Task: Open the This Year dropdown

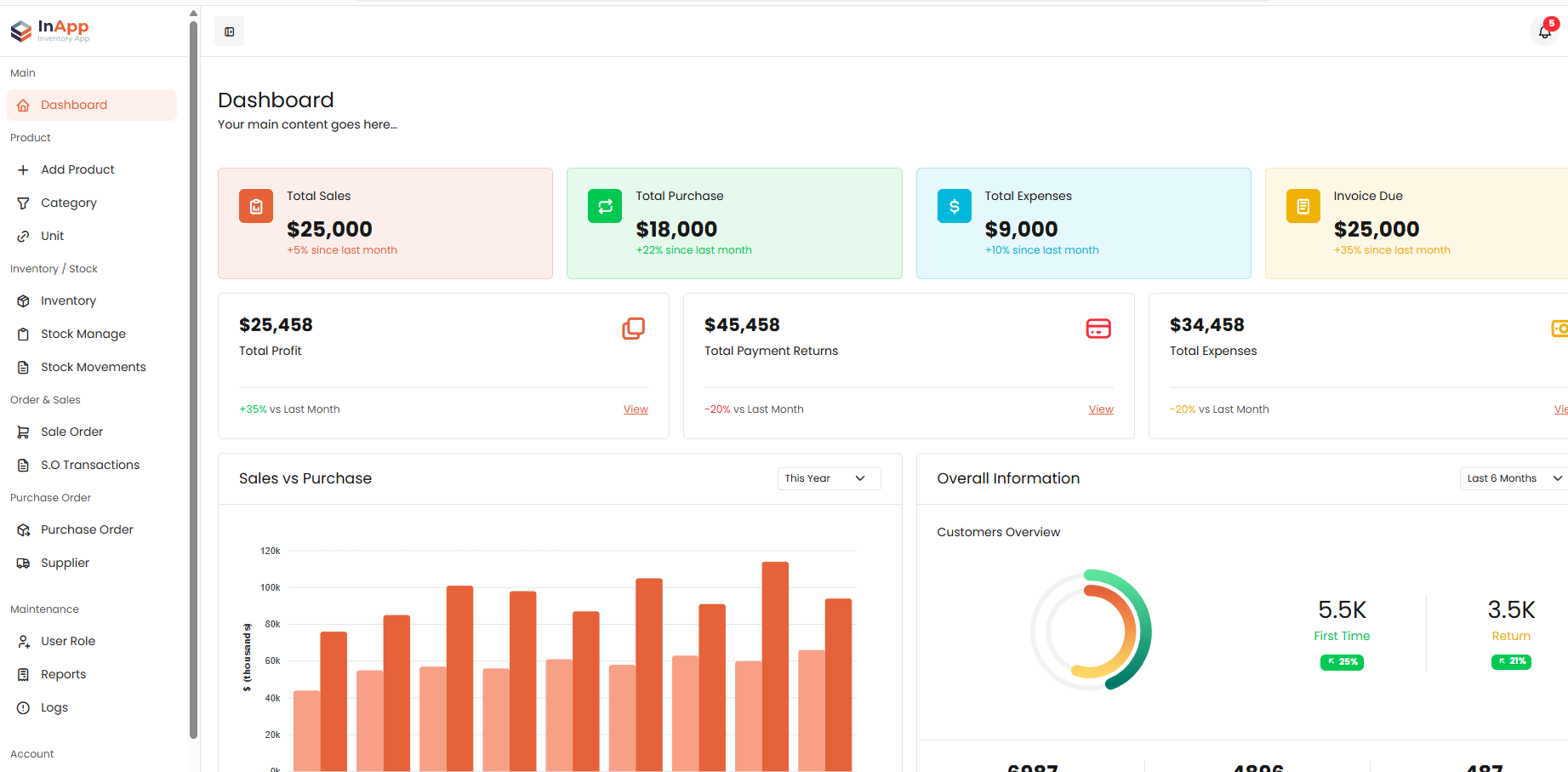Action: (x=828, y=478)
